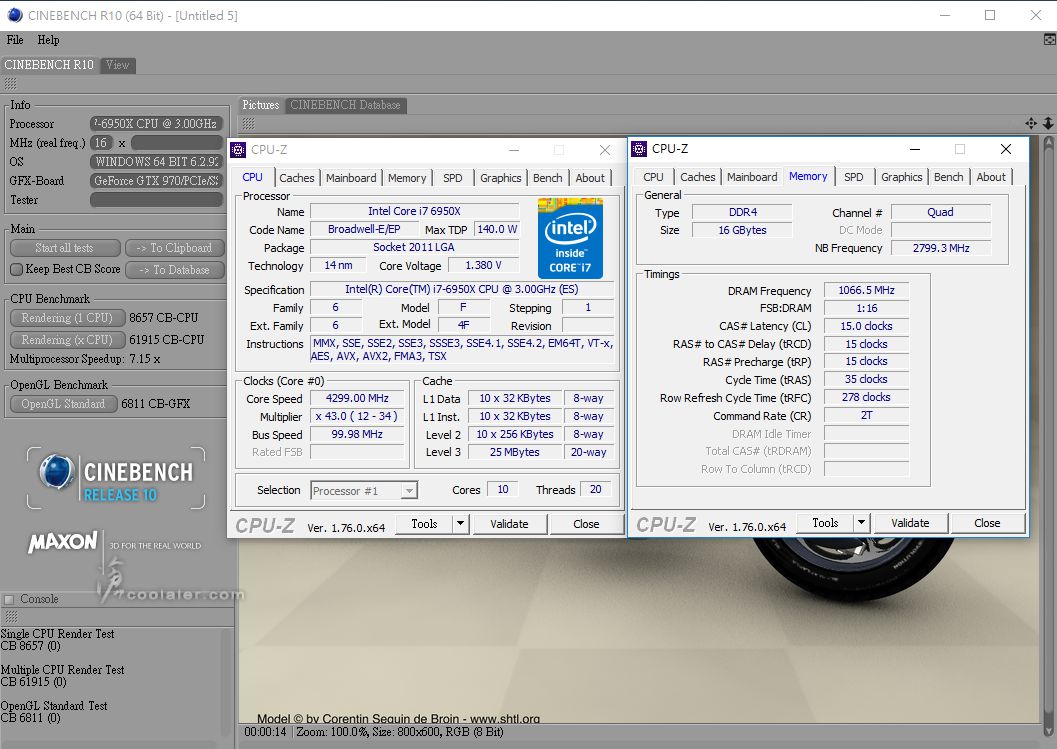Open Bench tab in left CPU-Z window
Viewport: 1057px width, 749px height.
tap(547, 178)
